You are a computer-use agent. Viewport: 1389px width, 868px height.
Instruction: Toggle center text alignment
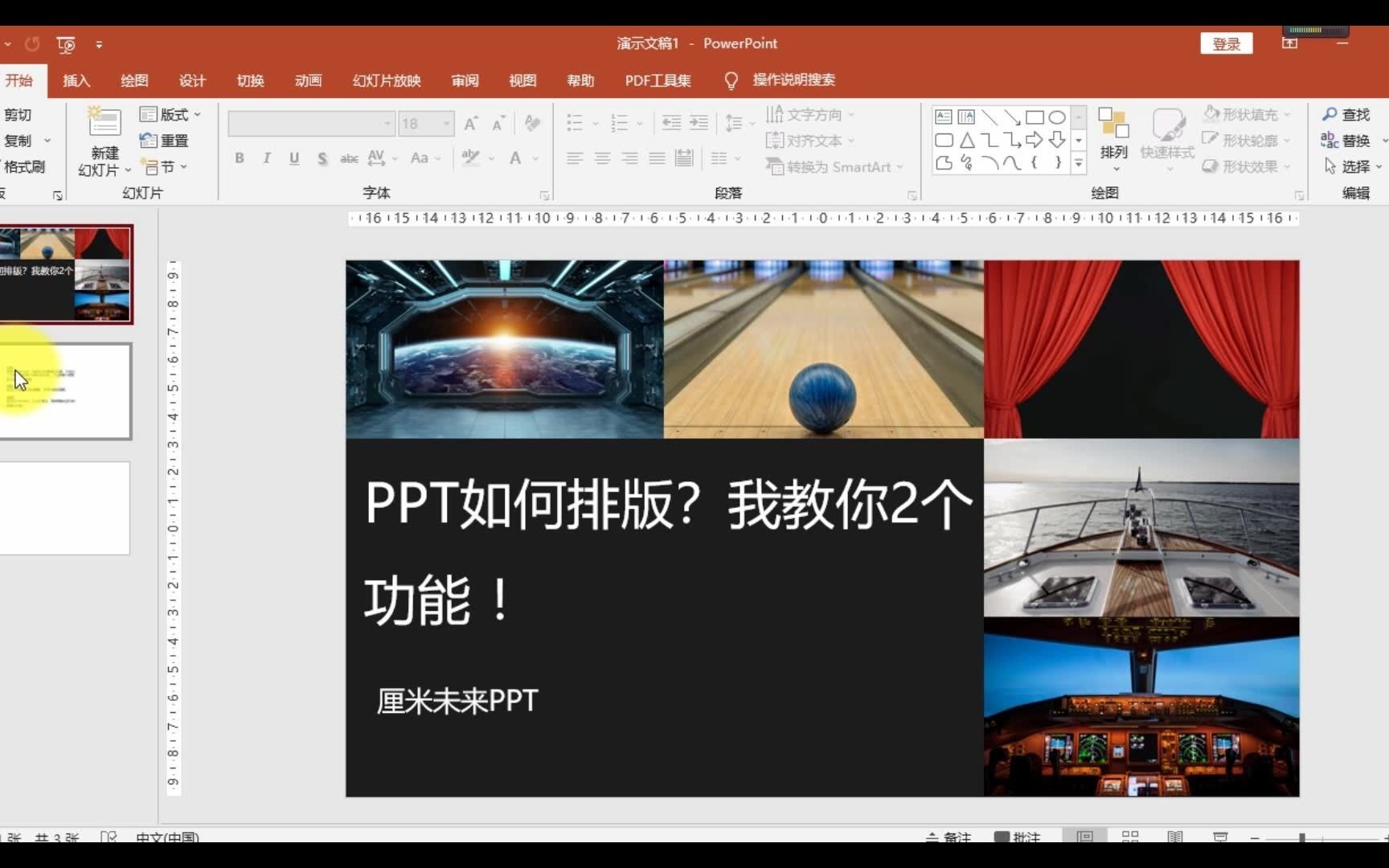(x=602, y=158)
